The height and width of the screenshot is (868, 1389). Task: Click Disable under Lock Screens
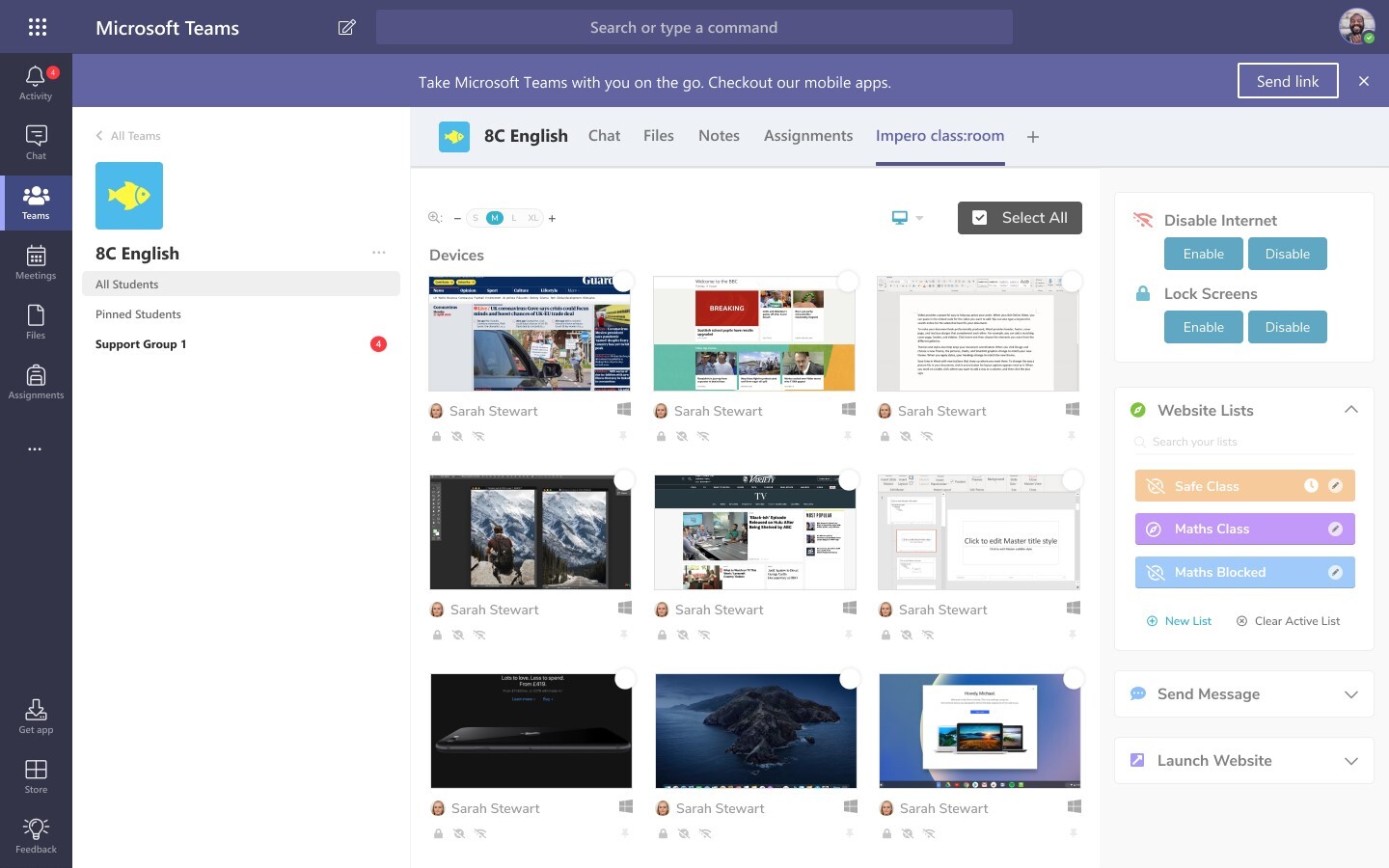pyautogui.click(x=1288, y=327)
